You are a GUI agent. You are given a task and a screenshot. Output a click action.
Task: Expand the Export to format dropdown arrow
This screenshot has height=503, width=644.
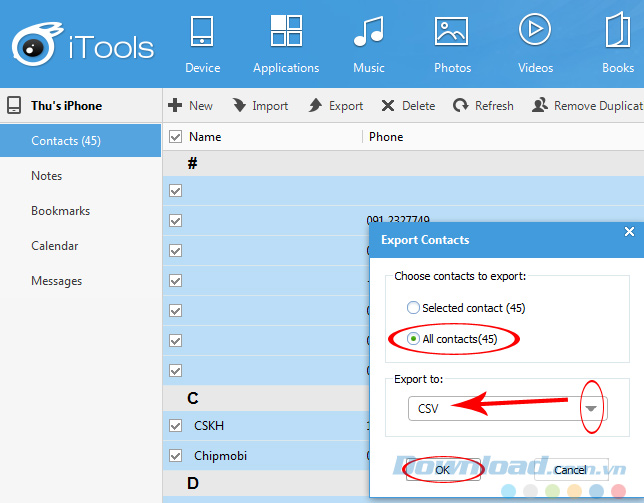[x=592, y=407]
